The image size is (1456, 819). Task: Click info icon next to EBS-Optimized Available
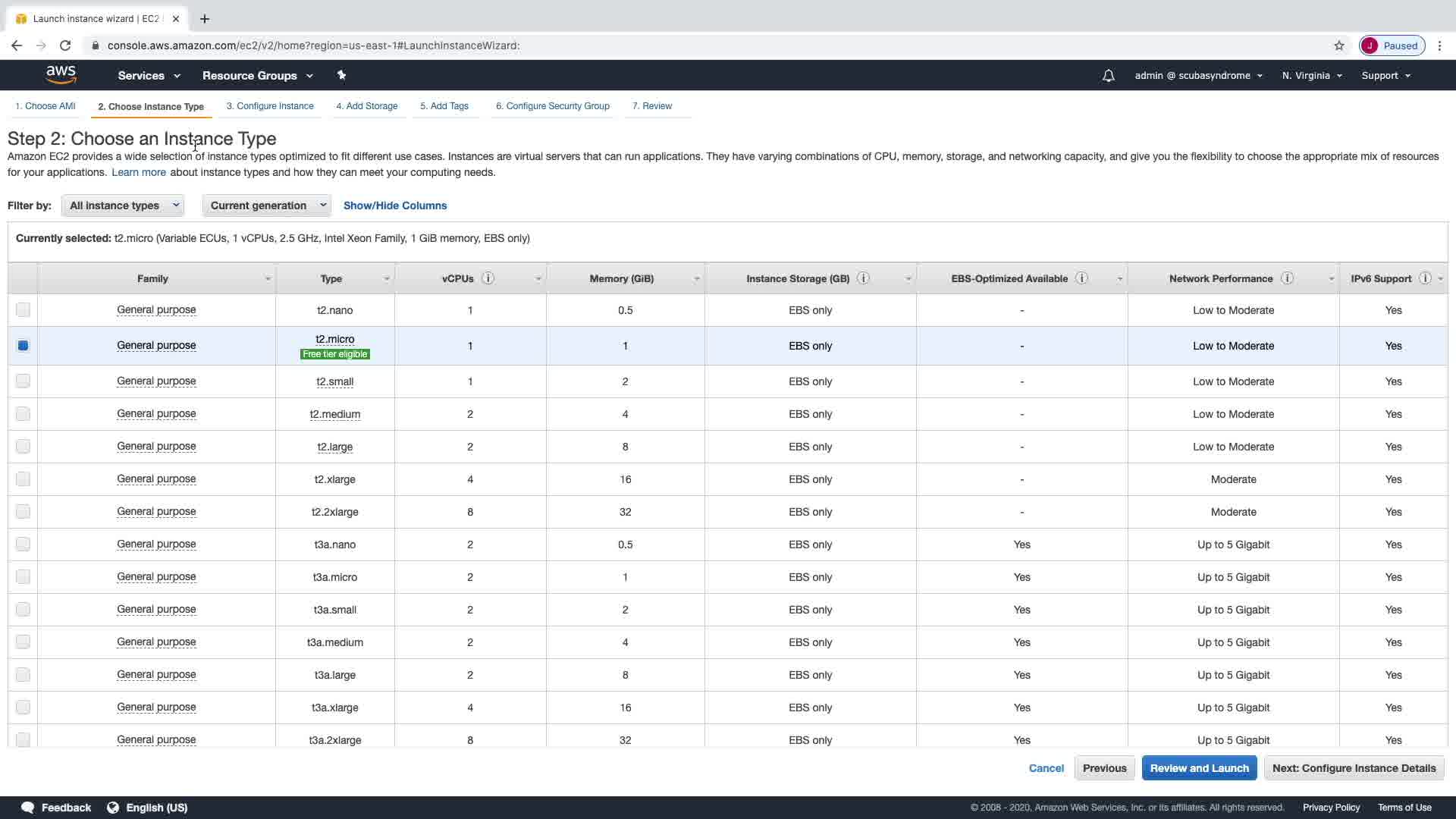pyautogui.click(x=1082, y=278)
